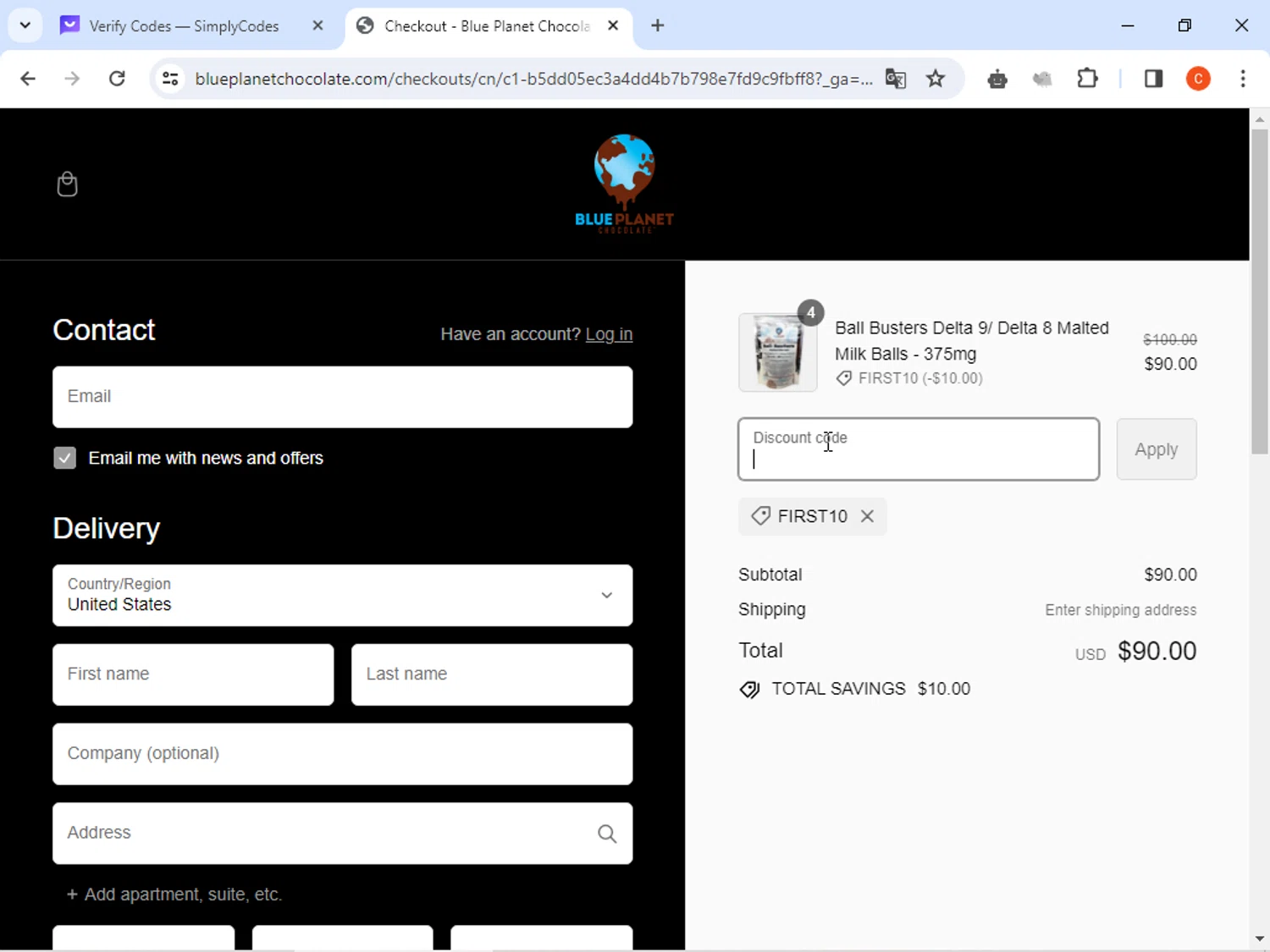
Task: Focus the Last name field
Action: coord(492,674)
